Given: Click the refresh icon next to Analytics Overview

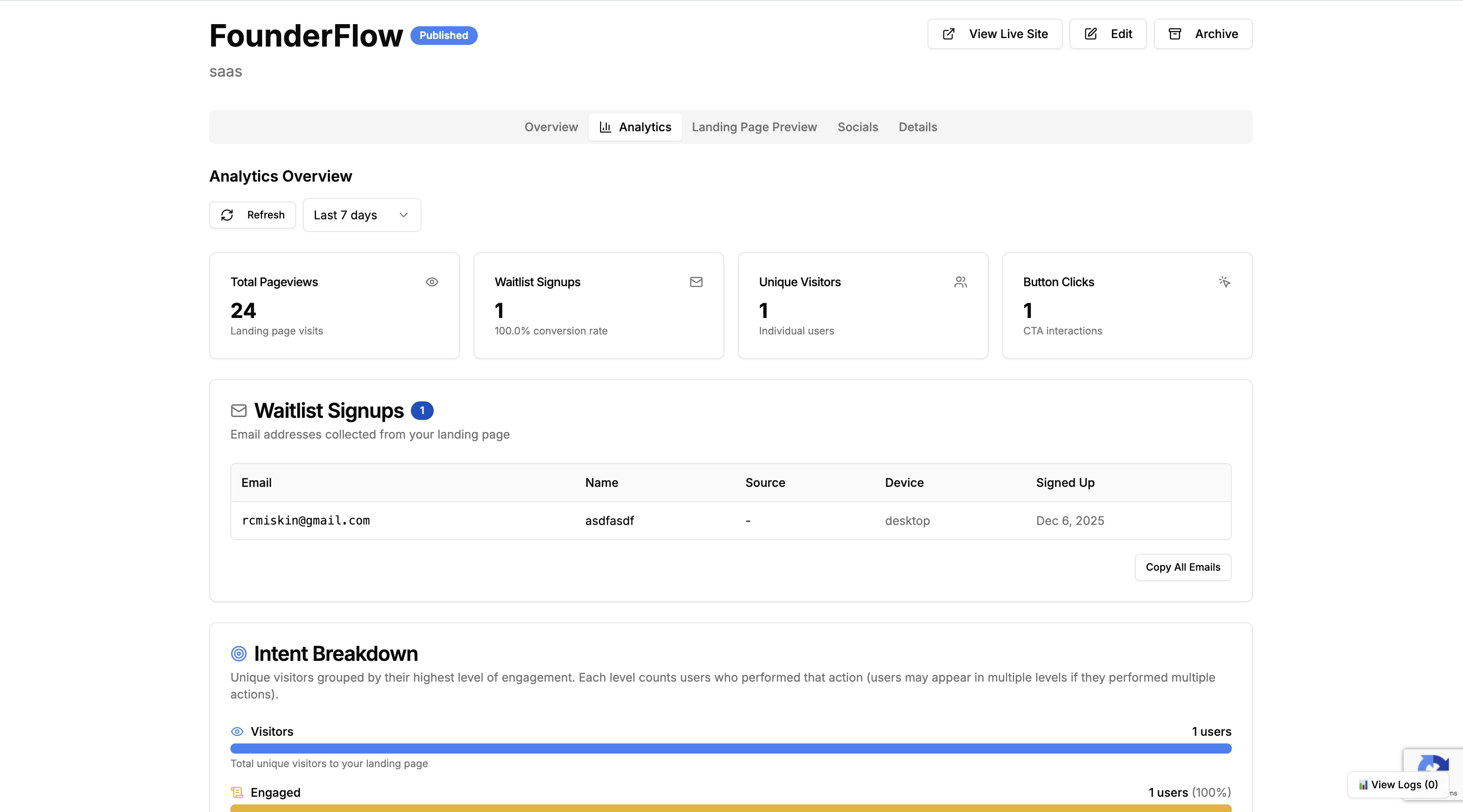Looking at the screenshot, I should 227,215.
